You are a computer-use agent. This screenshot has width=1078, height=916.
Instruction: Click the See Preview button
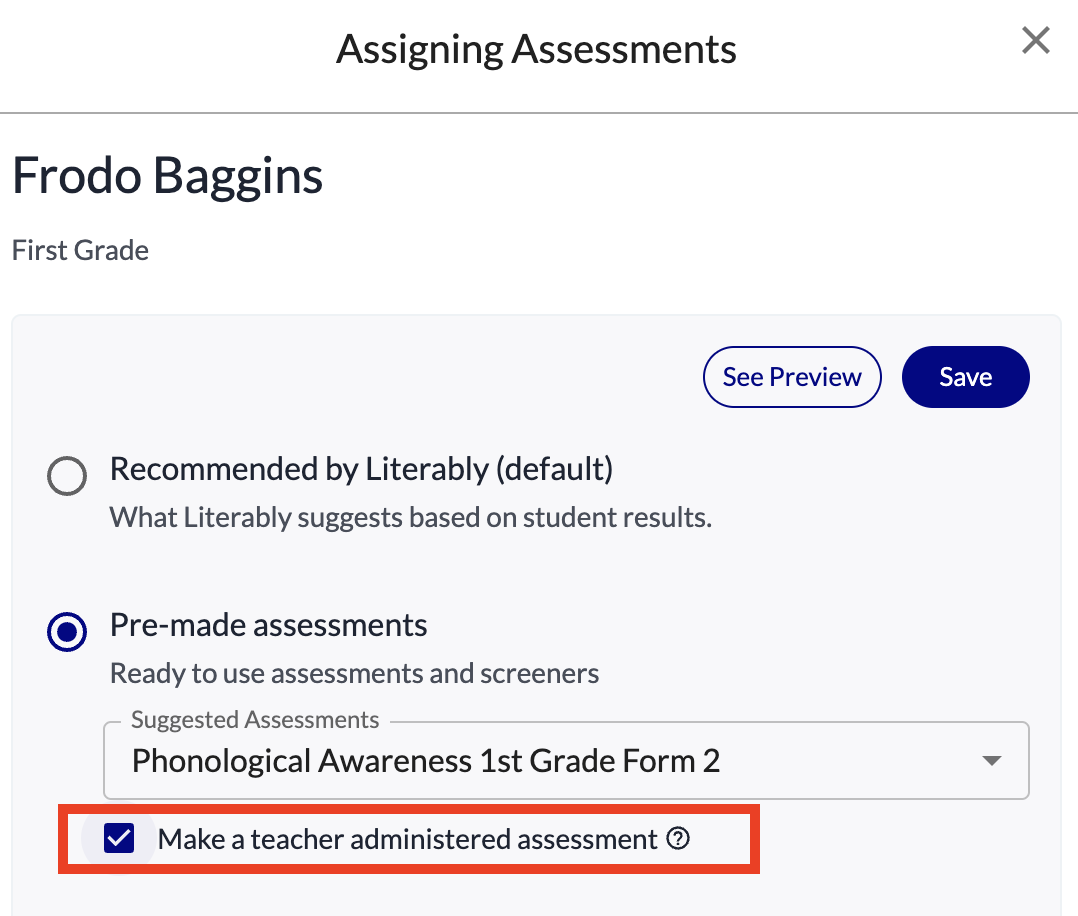tap(792, 377)
